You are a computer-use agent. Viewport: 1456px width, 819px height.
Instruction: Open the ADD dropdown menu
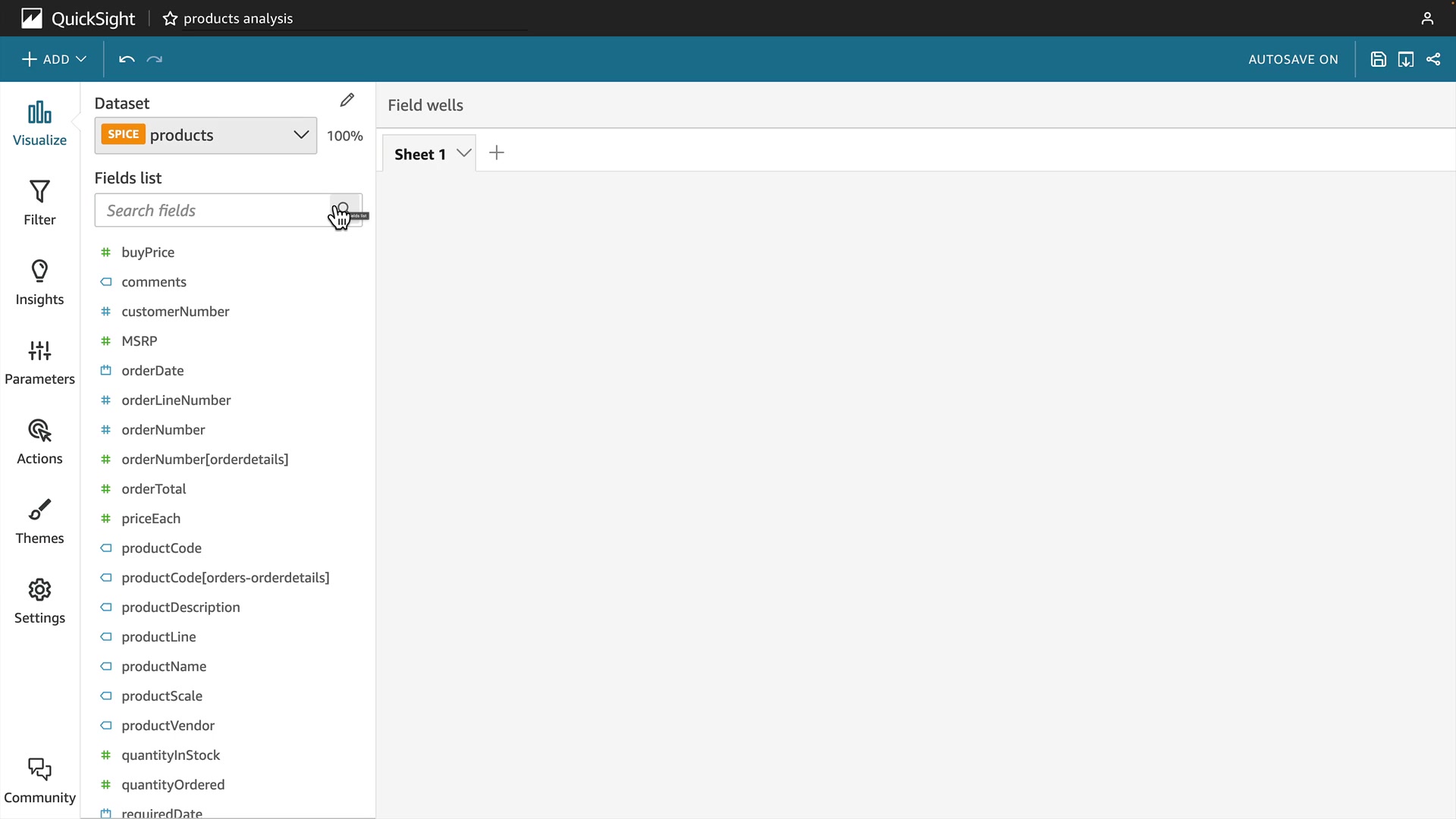[x=54, y=59]
